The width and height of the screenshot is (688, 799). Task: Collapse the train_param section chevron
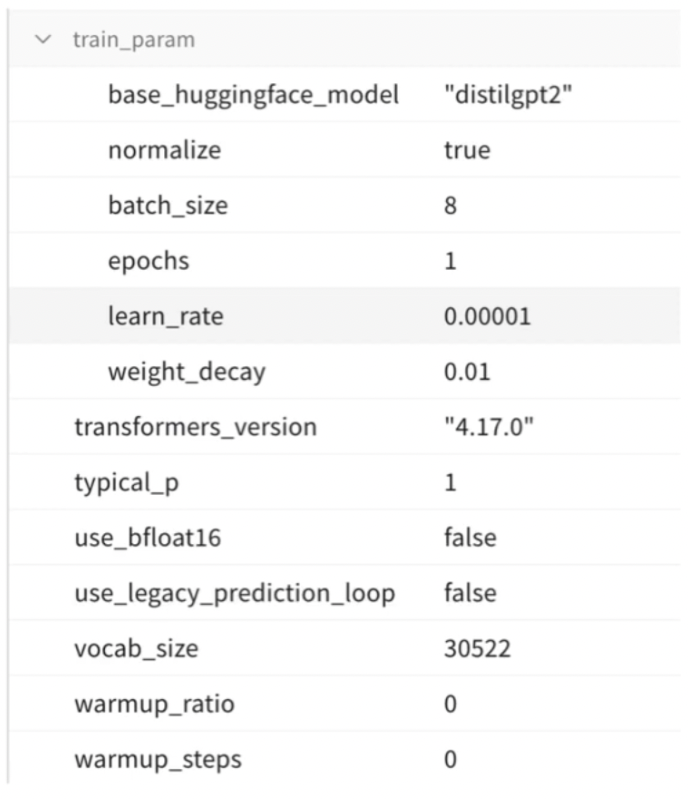point(42,41)
